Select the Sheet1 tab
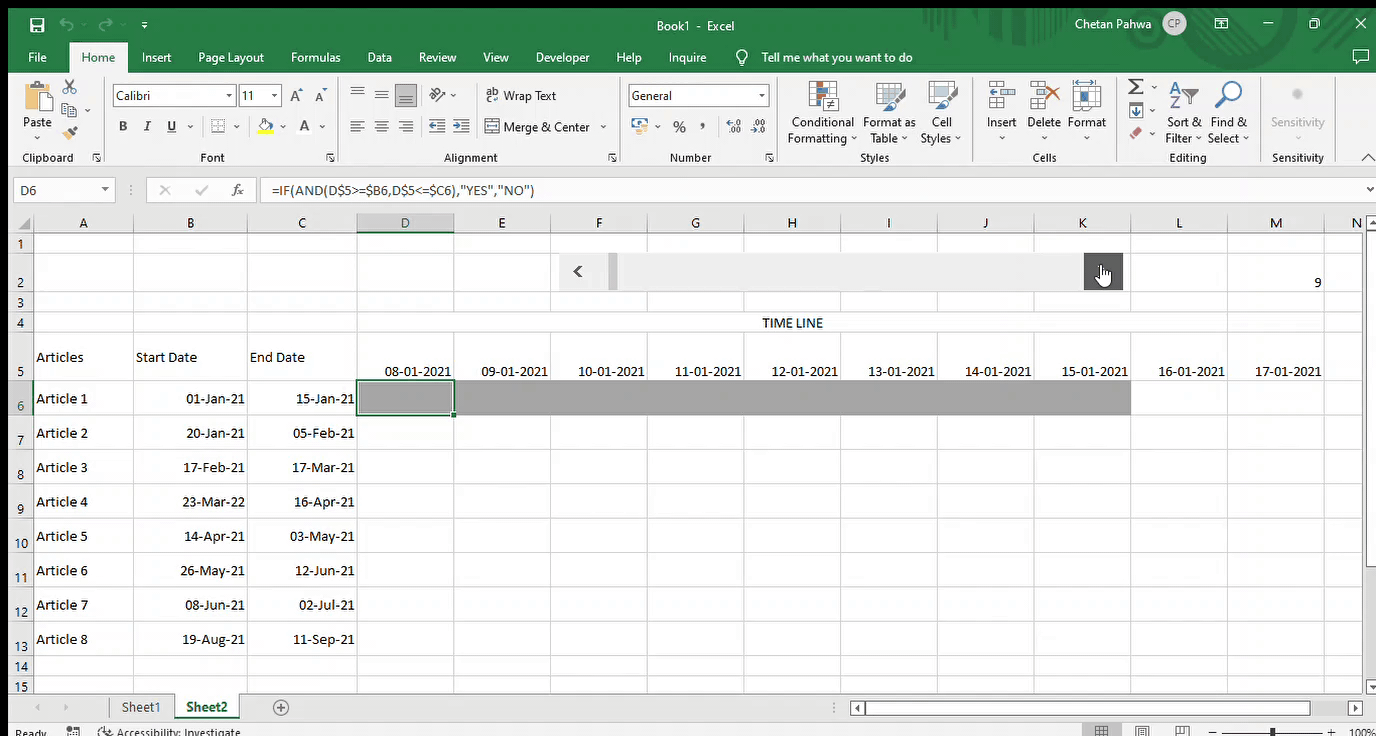 click(x=140, y=707)
